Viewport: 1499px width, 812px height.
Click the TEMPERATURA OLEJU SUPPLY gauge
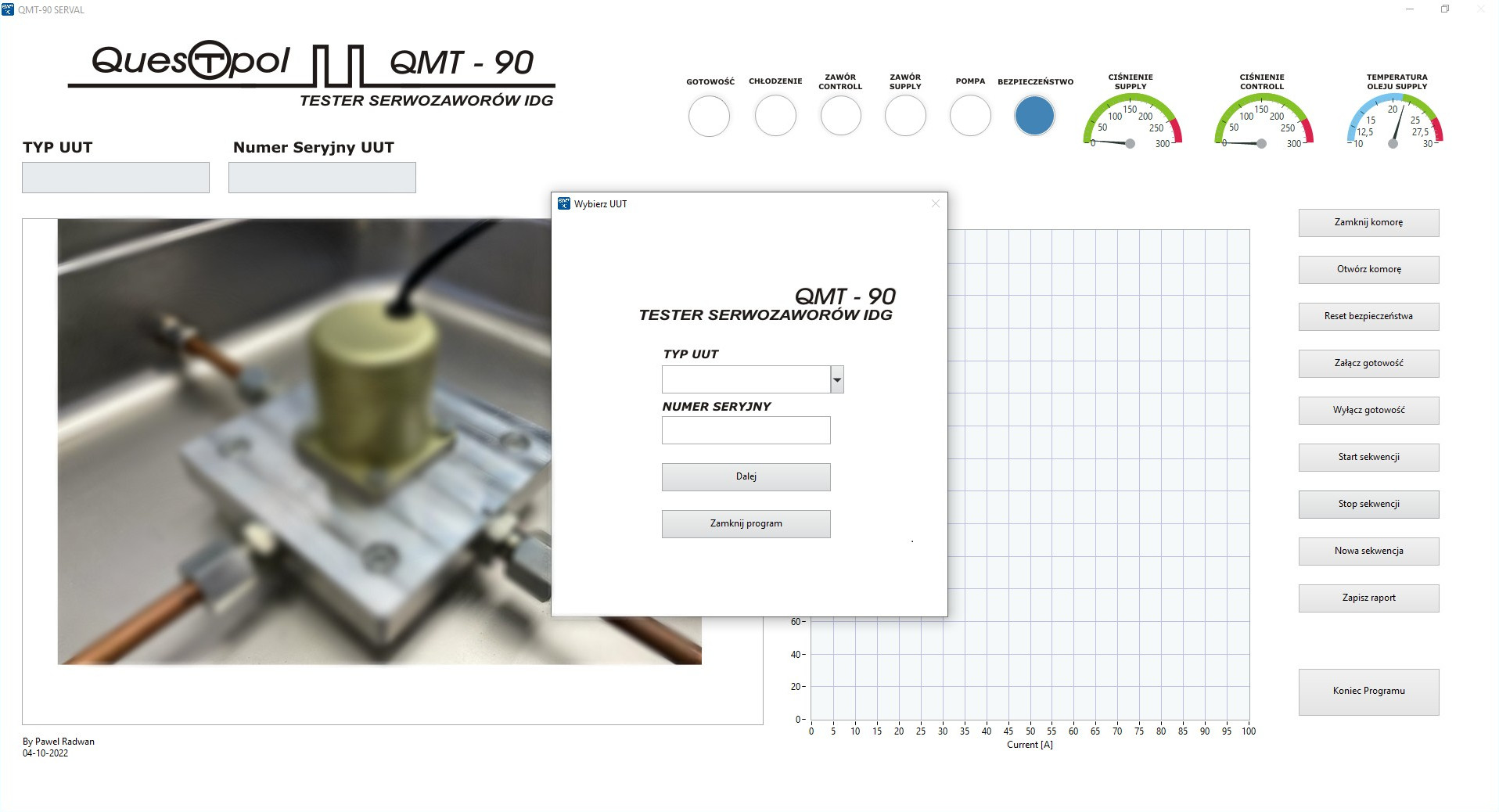click(1394, 120)
